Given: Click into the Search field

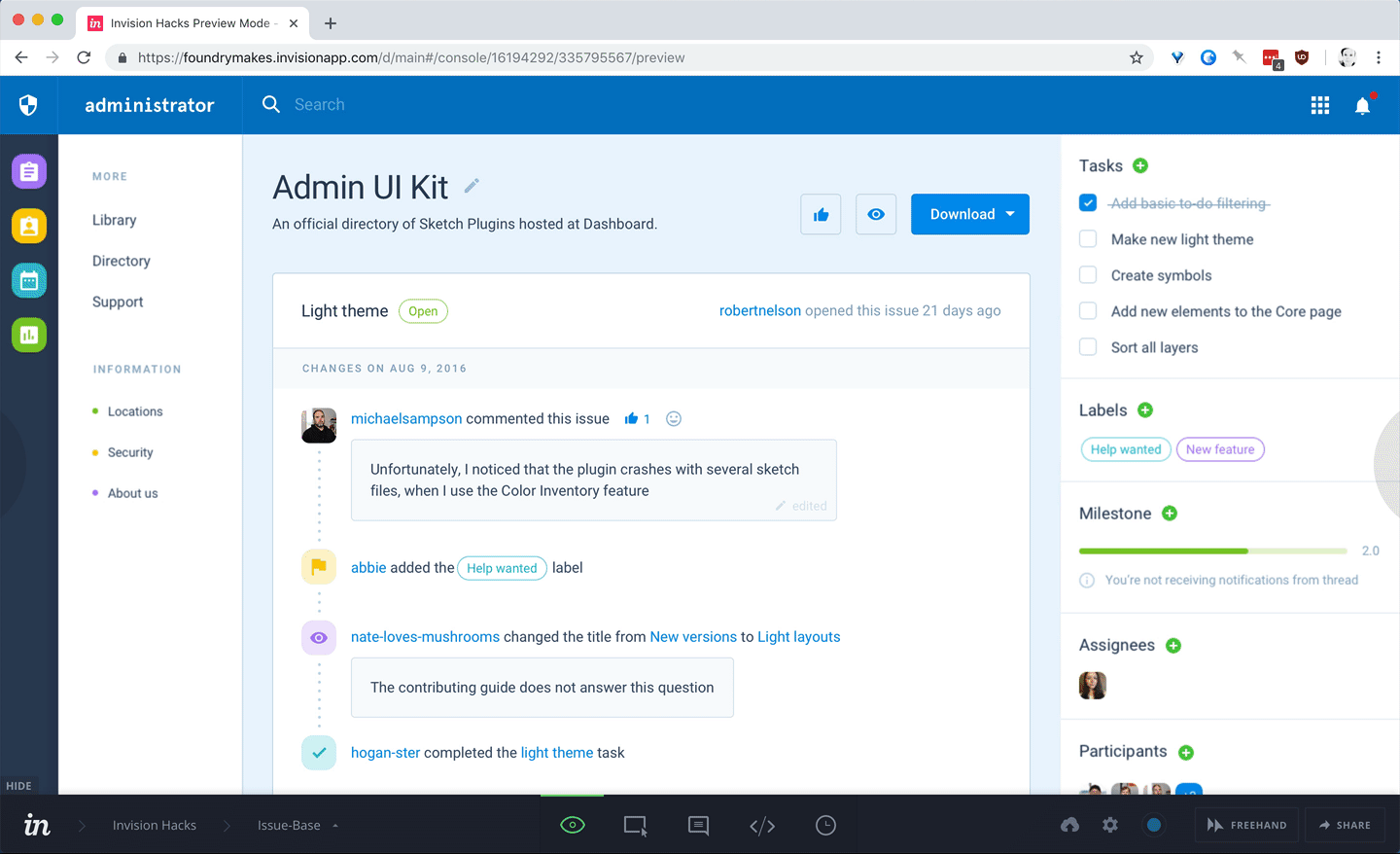Looking at the screenshot, I should (x=320, y=104).
